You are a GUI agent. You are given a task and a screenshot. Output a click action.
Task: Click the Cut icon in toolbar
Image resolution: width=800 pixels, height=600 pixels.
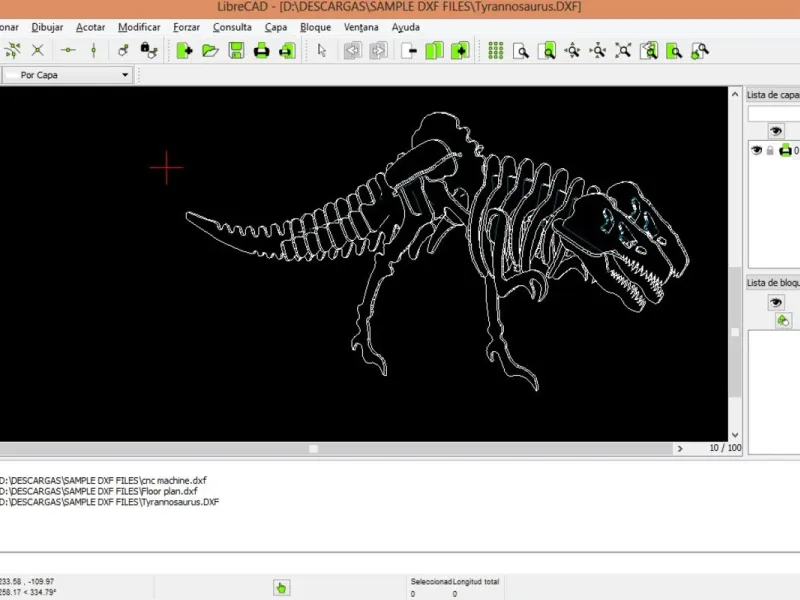pyautogui.click(x=409, y=51)
